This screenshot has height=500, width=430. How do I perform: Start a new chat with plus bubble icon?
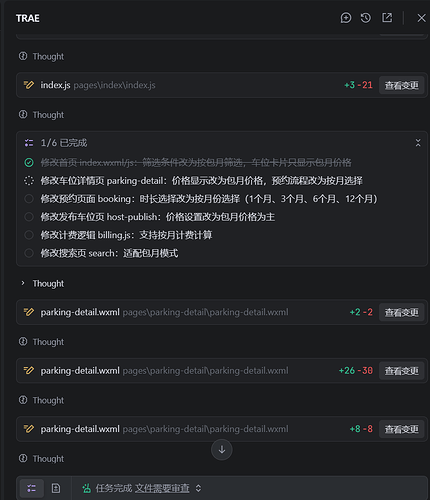pos(346,18)
